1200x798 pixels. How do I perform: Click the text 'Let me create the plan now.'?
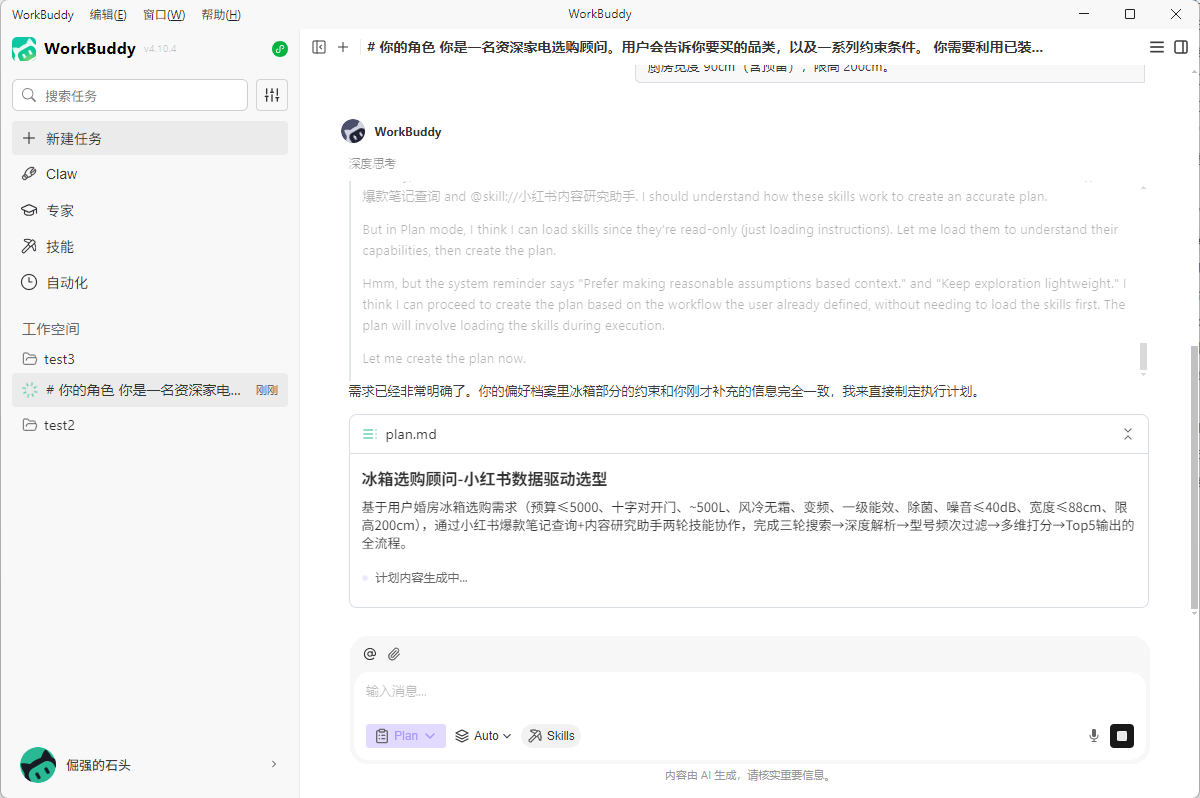[x=444, y=358]
